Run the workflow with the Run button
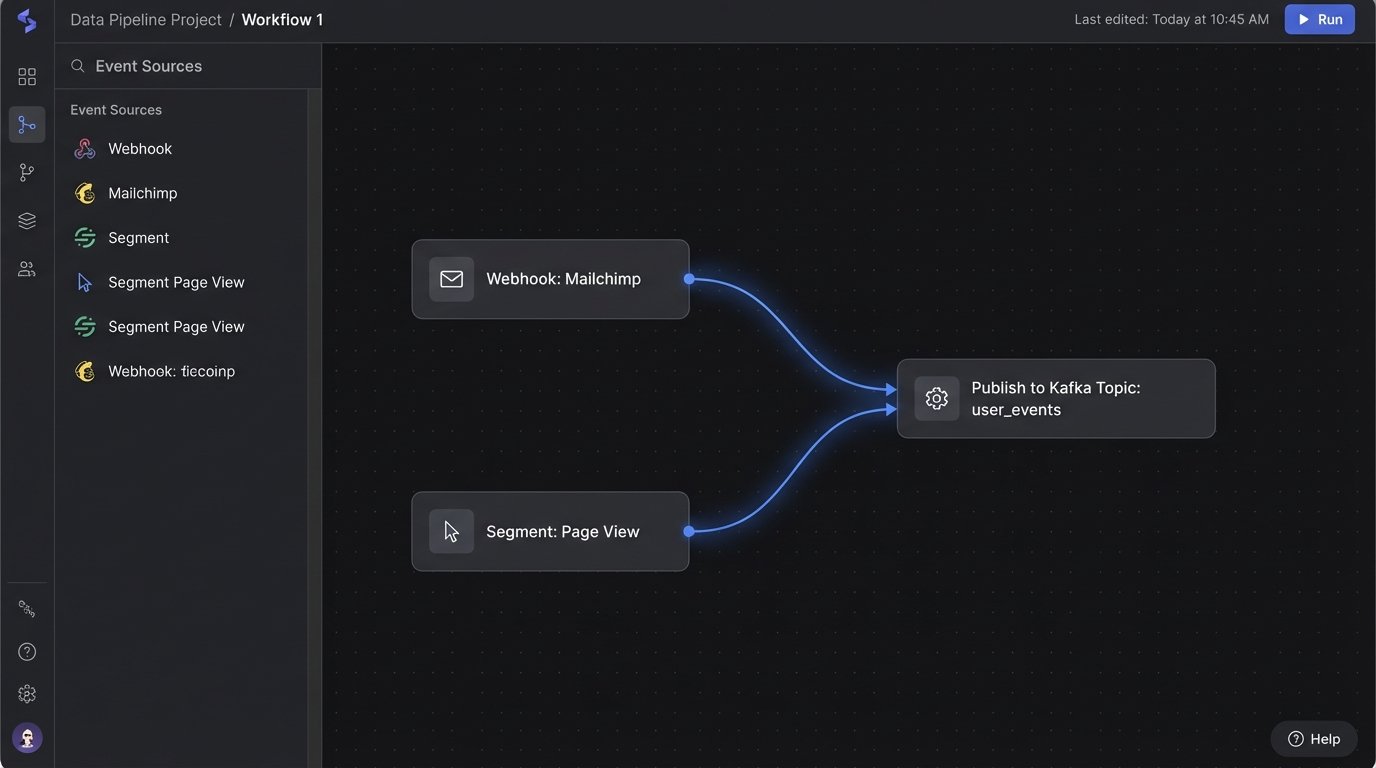The width and height of the screenshot is (1376, 768). [1319, 20]
